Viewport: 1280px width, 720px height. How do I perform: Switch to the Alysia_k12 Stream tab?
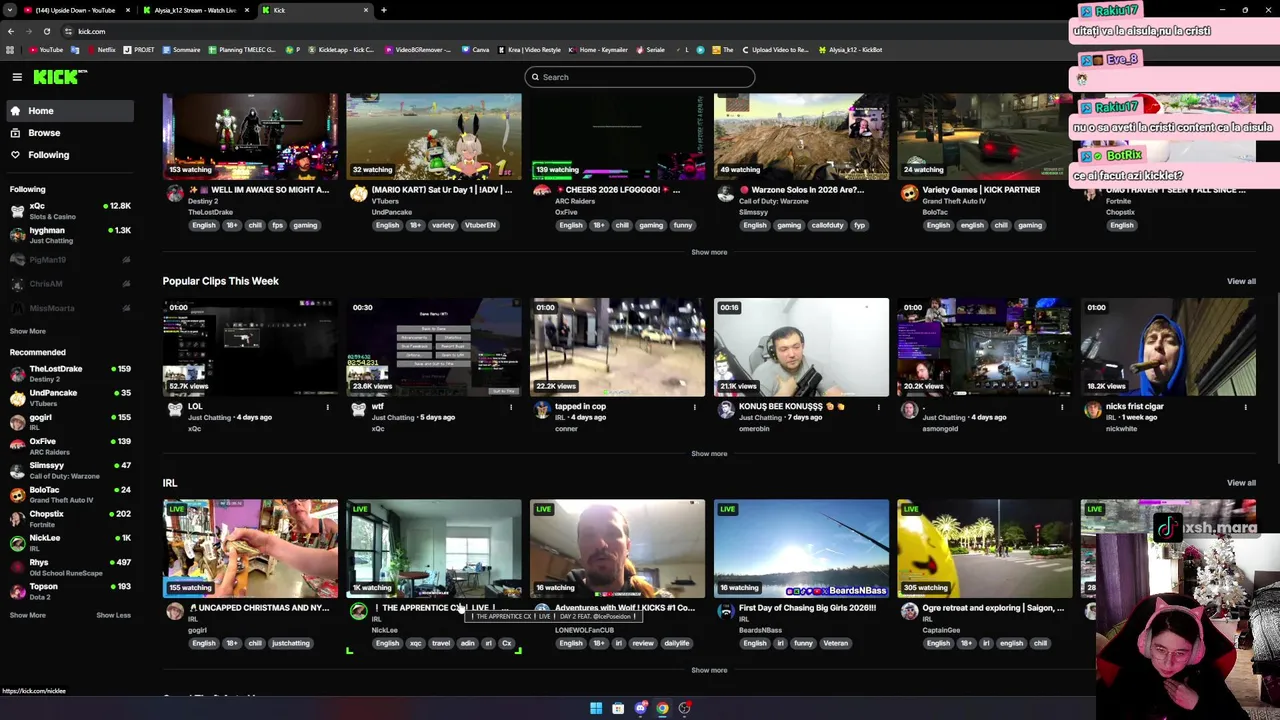pos(196,10)
